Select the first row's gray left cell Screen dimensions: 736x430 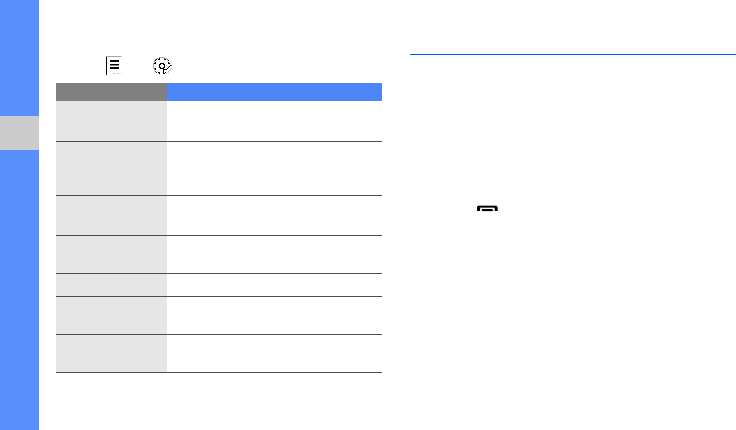111,121
